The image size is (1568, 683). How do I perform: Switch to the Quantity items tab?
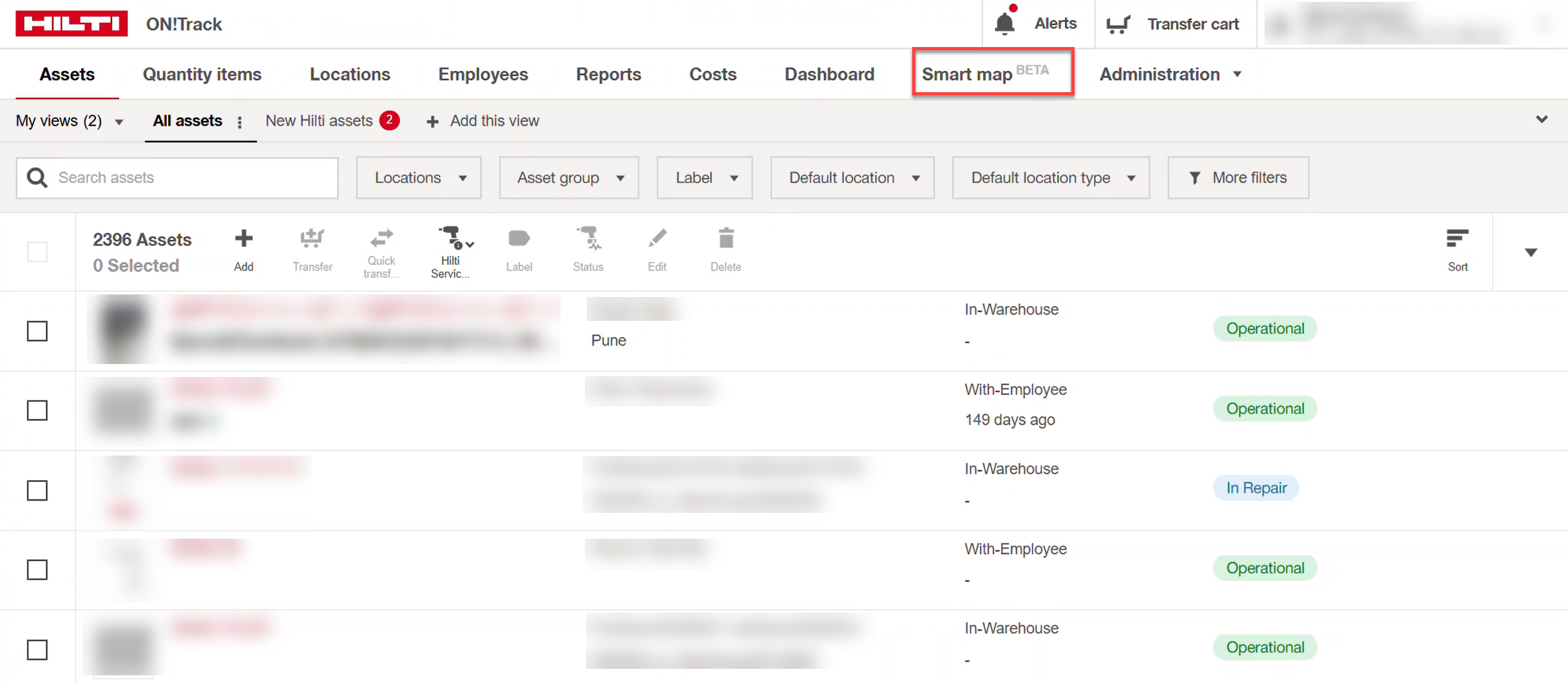point(202,75)
